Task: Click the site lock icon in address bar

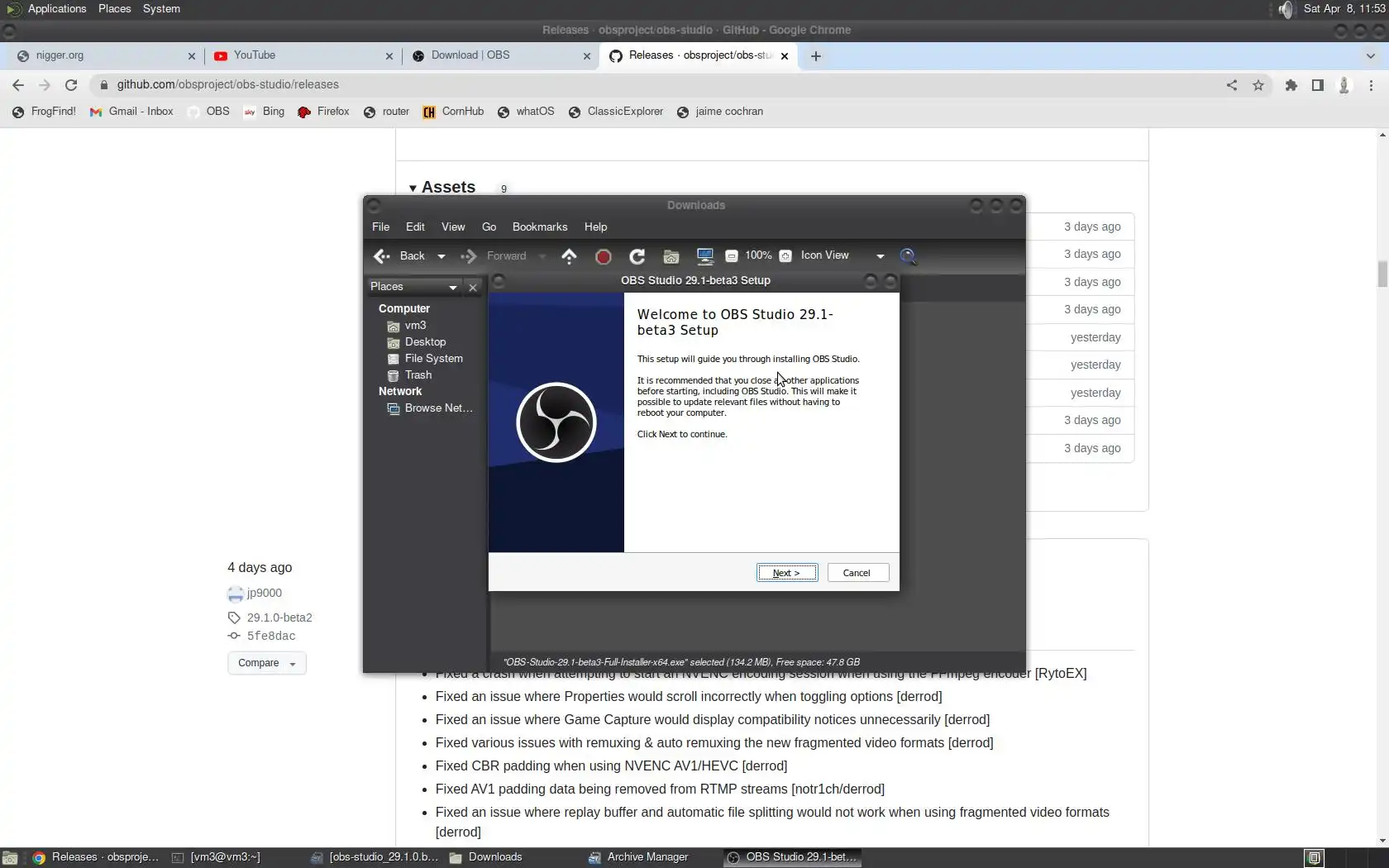Action: pos(103,85)
